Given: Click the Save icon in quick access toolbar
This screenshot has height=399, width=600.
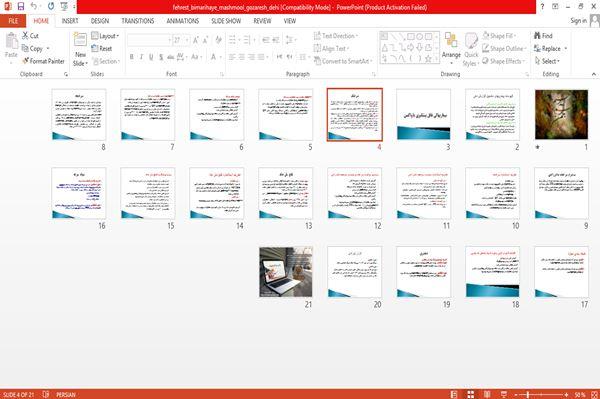Looking at the screenshot, I should click(x=21, y=7).
